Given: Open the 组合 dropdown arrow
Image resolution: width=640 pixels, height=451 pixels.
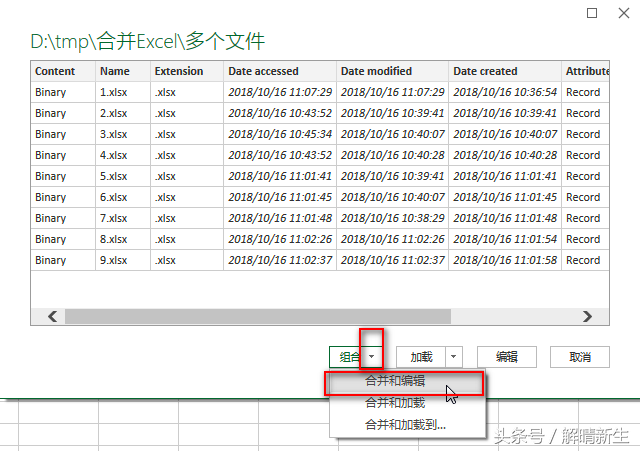Looking at the screenshot, I should (x=371, y=357).
